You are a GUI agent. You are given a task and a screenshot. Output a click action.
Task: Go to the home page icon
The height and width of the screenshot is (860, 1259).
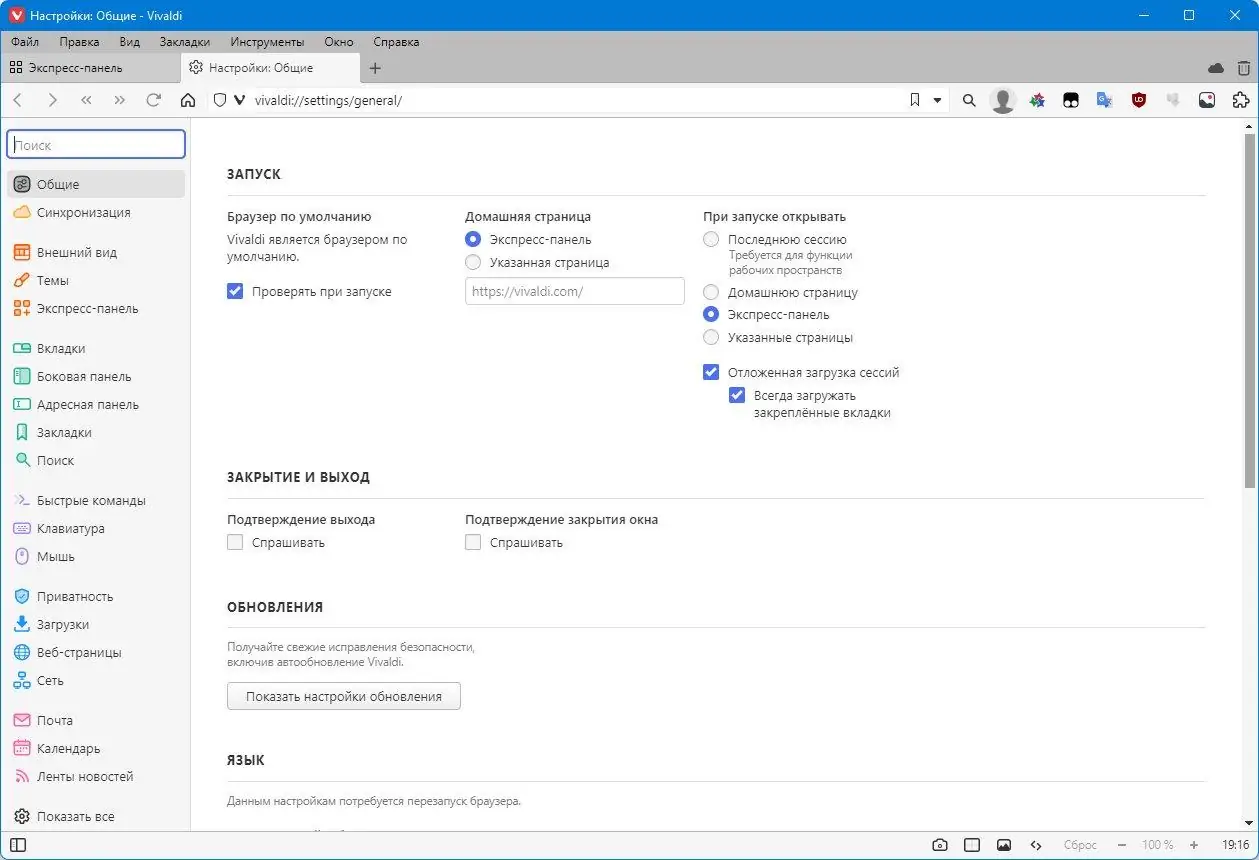click(187, 100)
